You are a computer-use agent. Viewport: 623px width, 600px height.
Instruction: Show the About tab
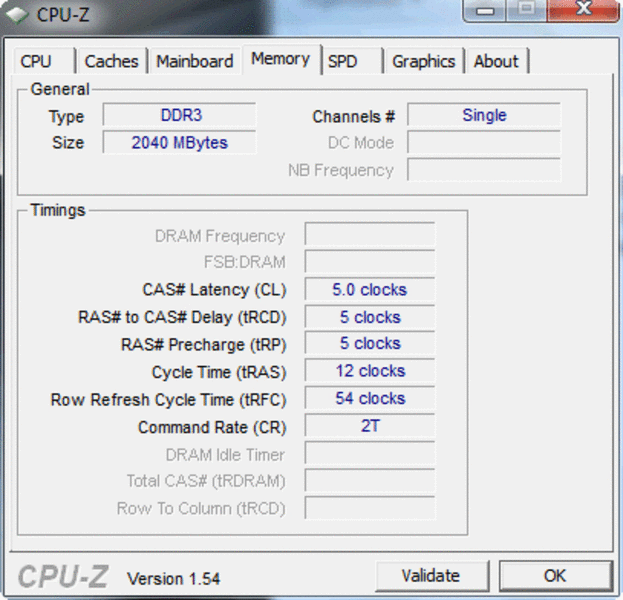(497, 61)
